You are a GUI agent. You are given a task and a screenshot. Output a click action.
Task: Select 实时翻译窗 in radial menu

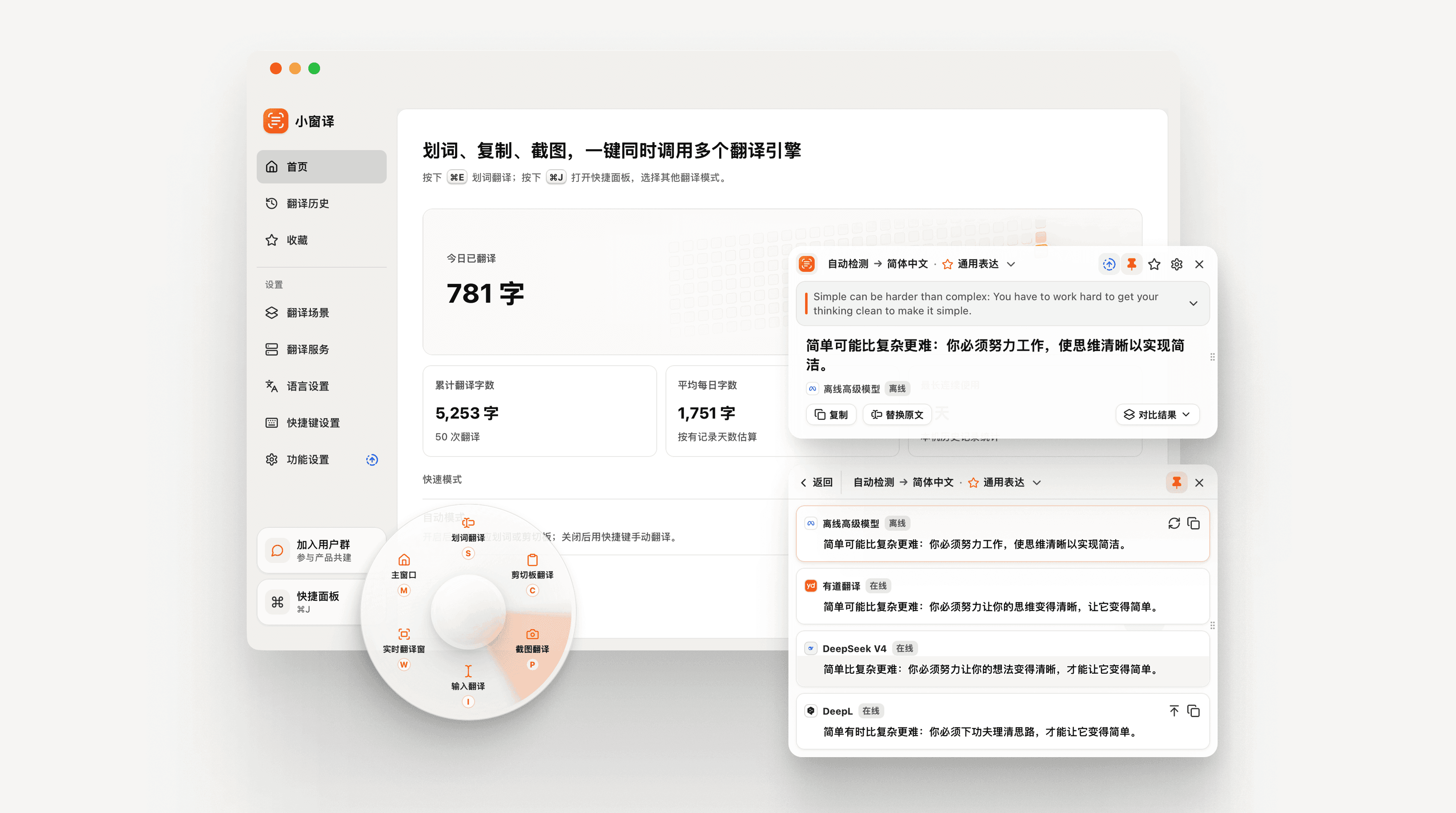point(403,648)
